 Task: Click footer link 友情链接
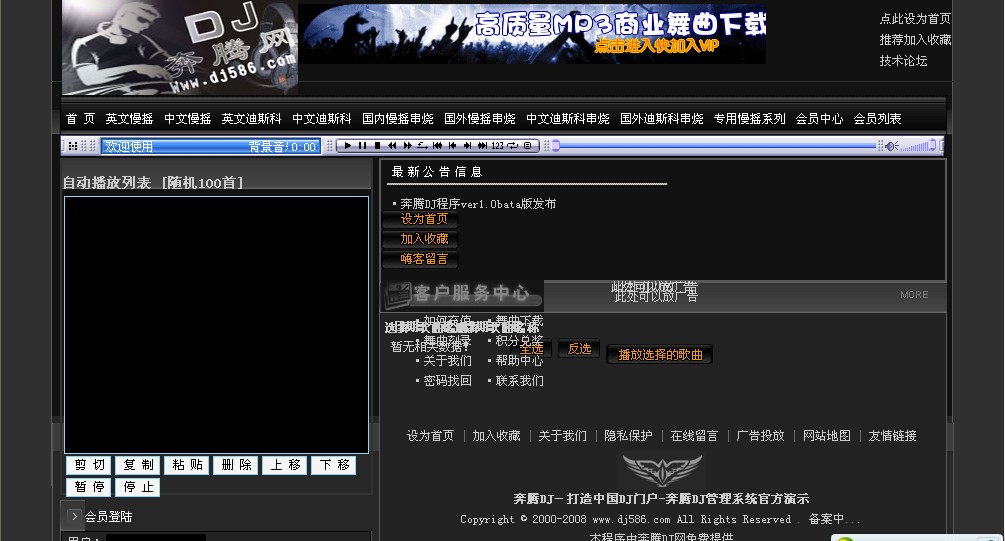tap(892, 436)
